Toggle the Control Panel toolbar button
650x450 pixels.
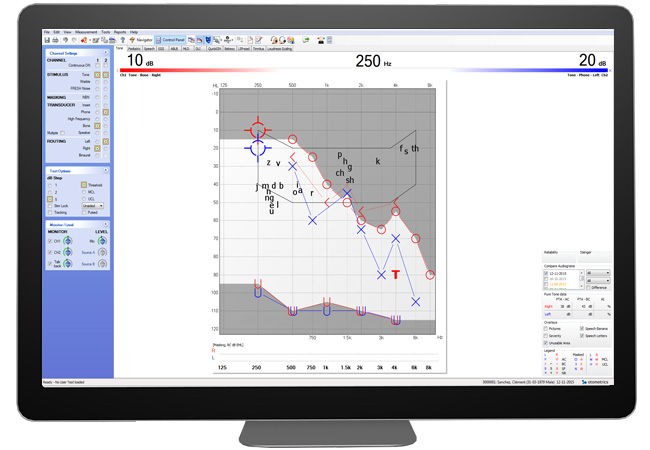(169, 39)
